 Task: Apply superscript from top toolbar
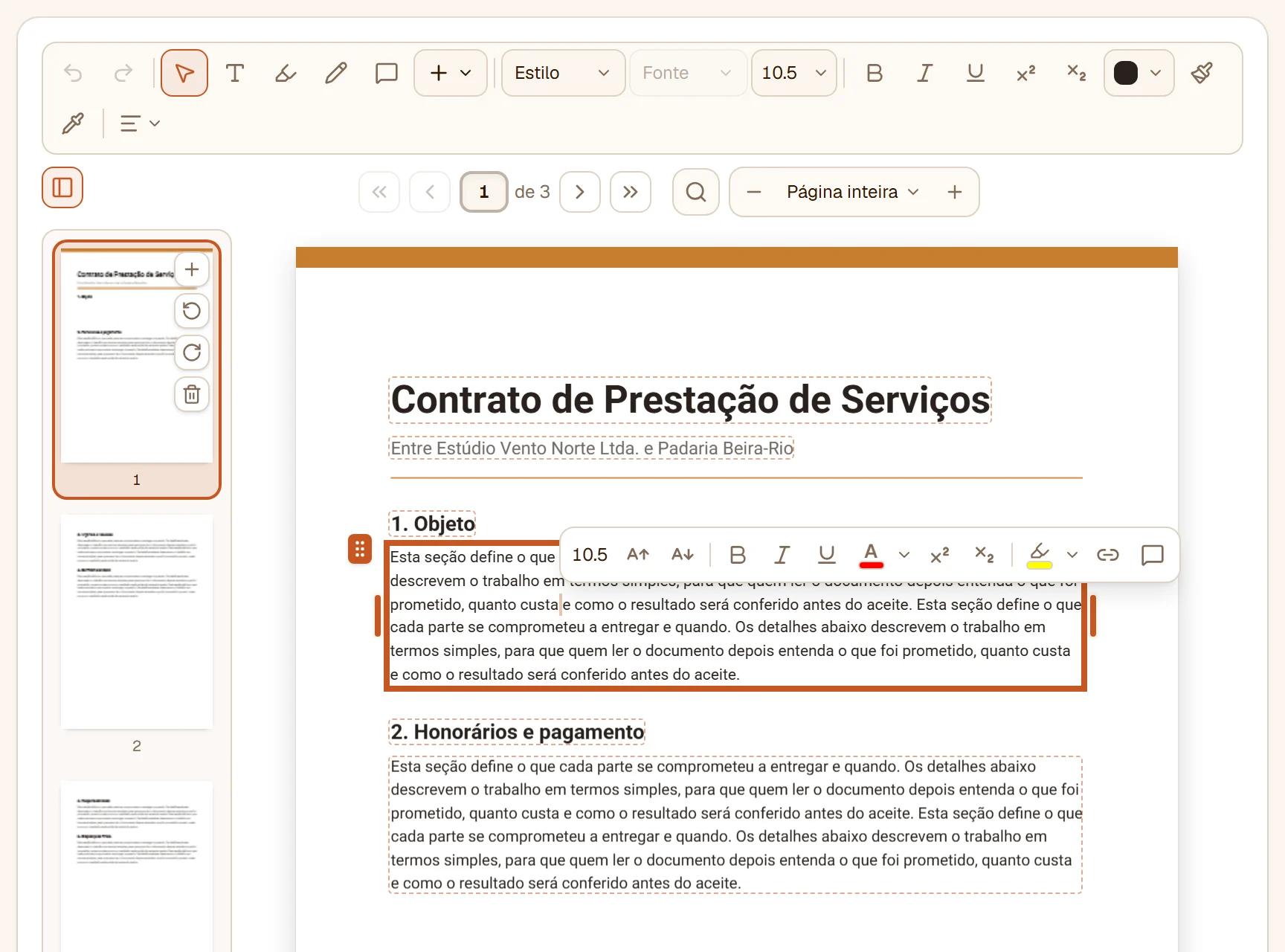1026,73
